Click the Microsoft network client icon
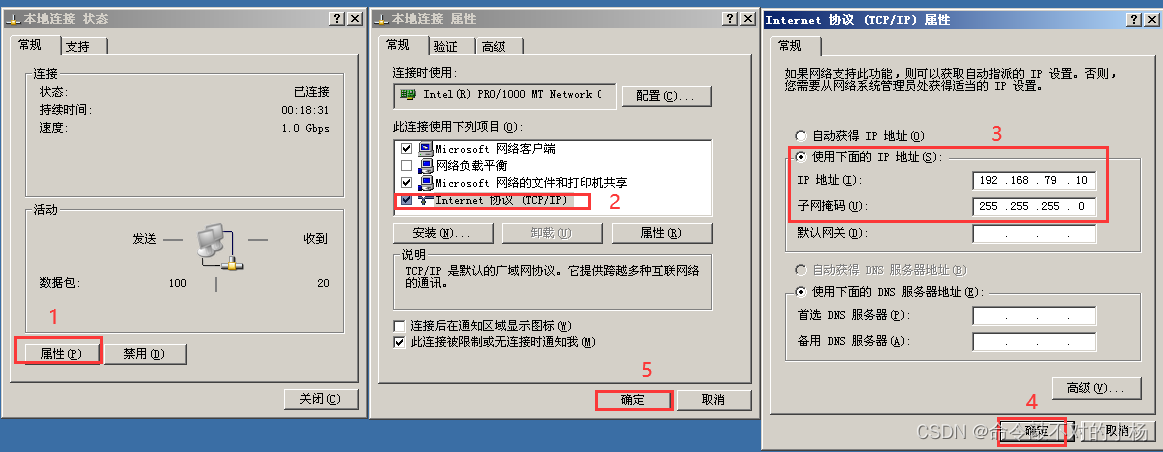 [425, 149]
